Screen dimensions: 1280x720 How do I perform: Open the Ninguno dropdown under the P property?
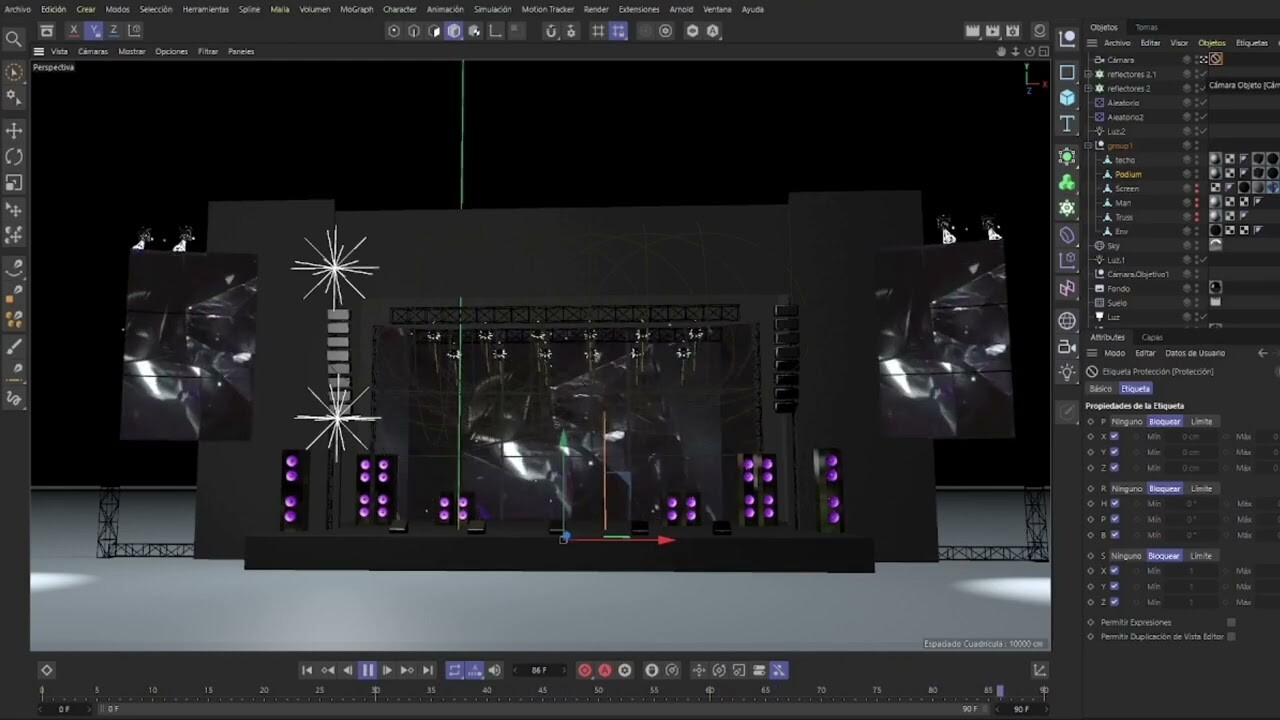click(1127, 422)
